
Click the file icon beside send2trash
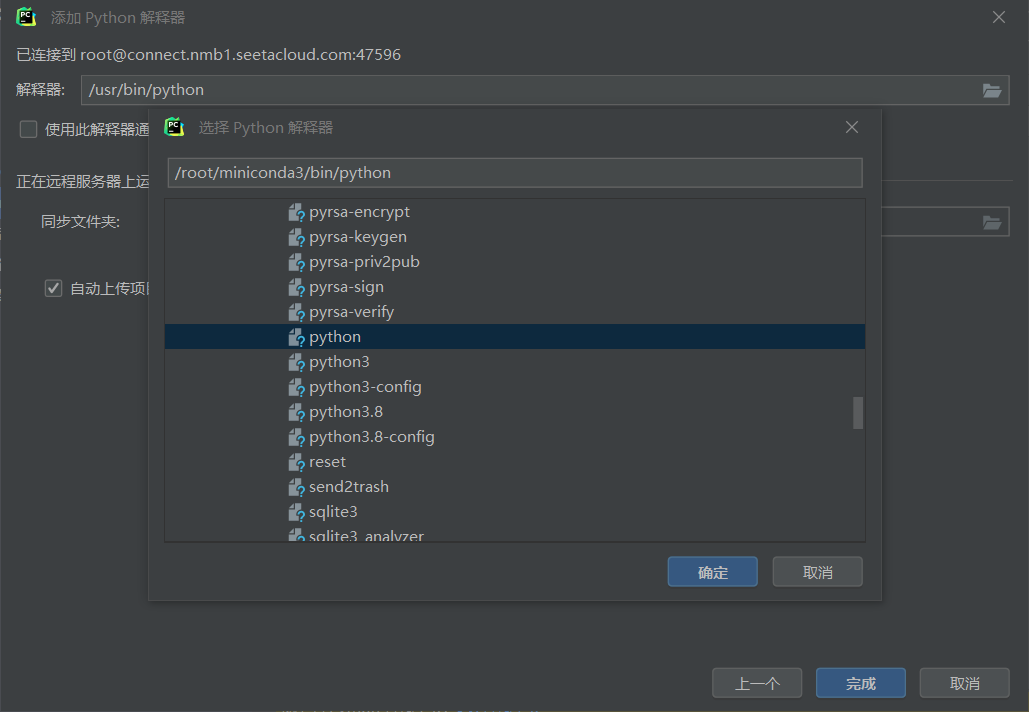point(297,487)
